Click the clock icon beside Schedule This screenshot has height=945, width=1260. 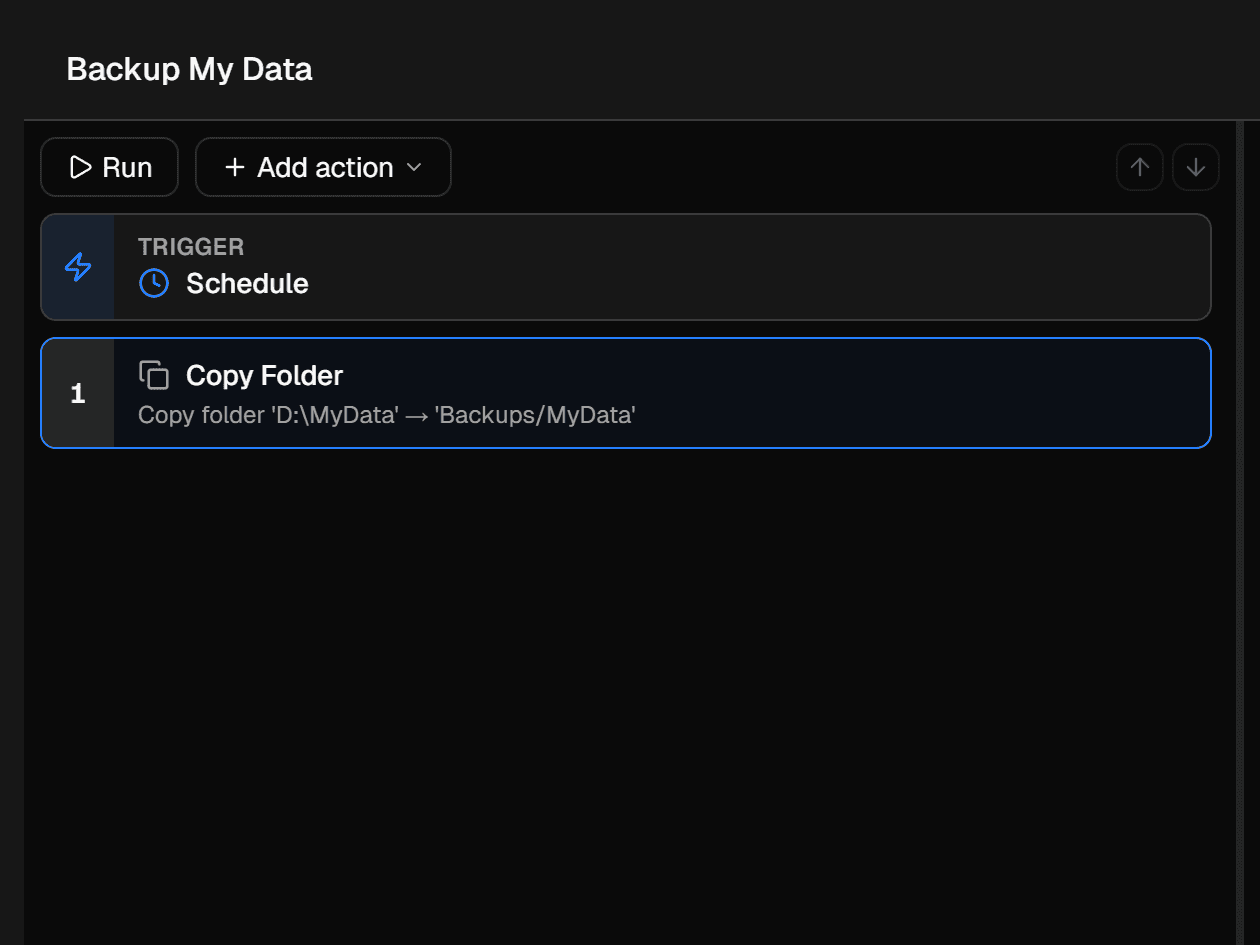click(154, 283)
